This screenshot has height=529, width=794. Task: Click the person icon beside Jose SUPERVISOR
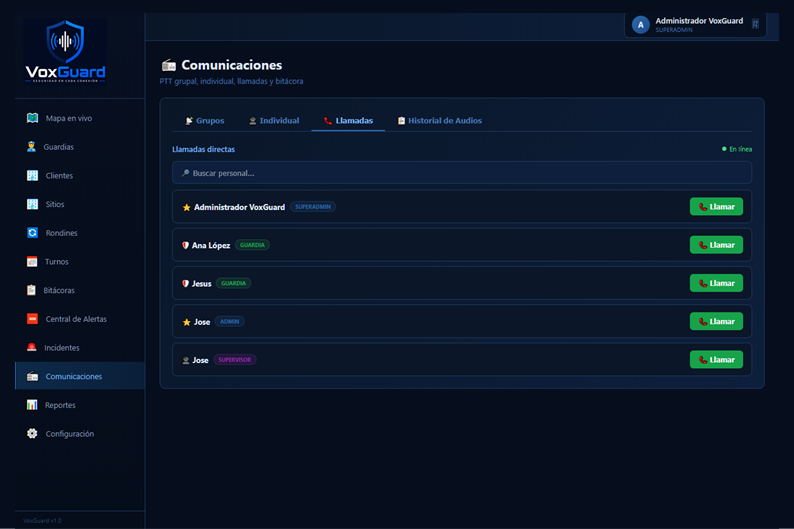pyautogui.click(x=186, y=360)
